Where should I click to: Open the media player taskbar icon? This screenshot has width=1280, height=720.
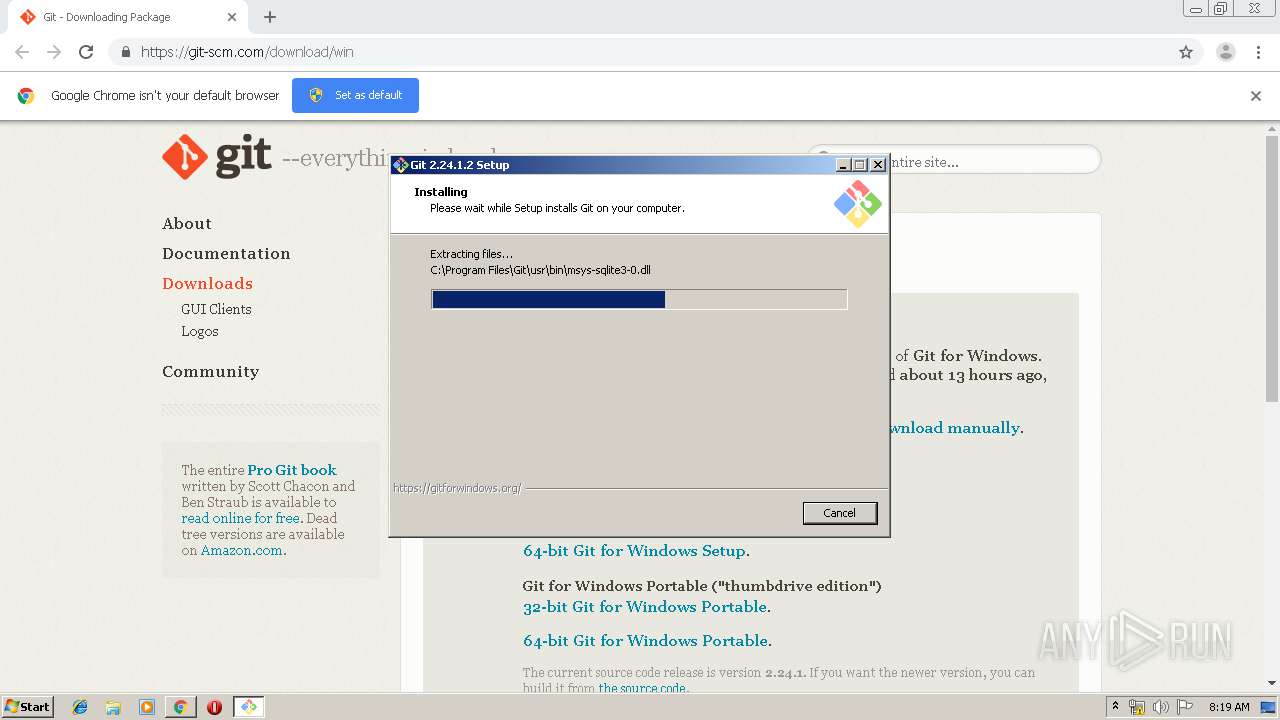pyautogui.click(x=147, y=707)
